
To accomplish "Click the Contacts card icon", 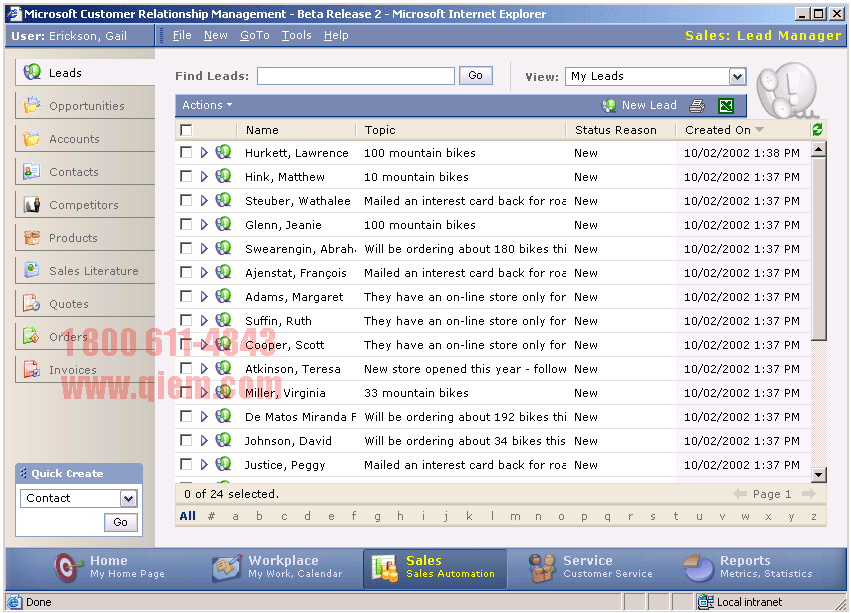I will click(32, 171).
